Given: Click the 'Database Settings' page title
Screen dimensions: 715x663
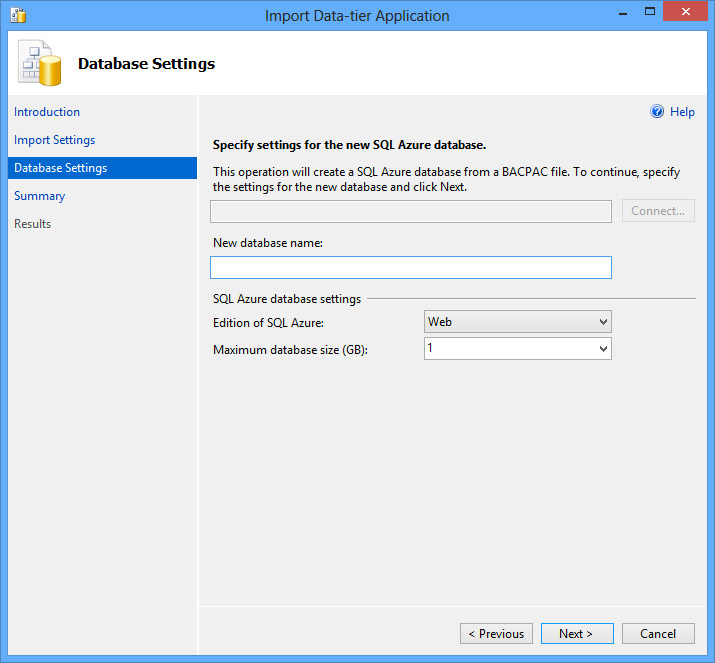Looking at the screenshot, I should click(x=146, y=63).
